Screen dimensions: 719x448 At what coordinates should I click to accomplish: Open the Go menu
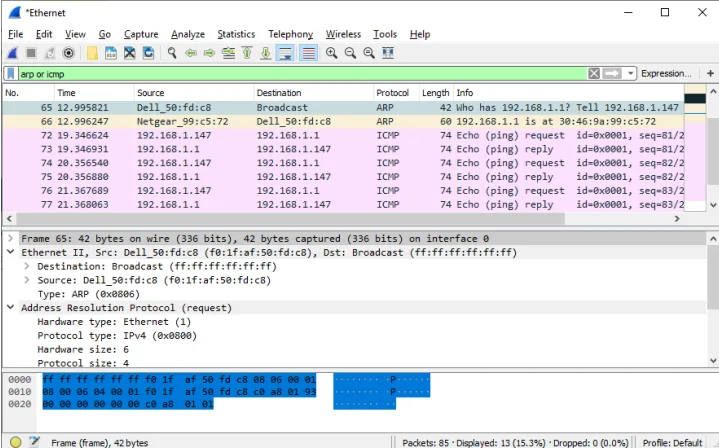(x=105, y=34)
